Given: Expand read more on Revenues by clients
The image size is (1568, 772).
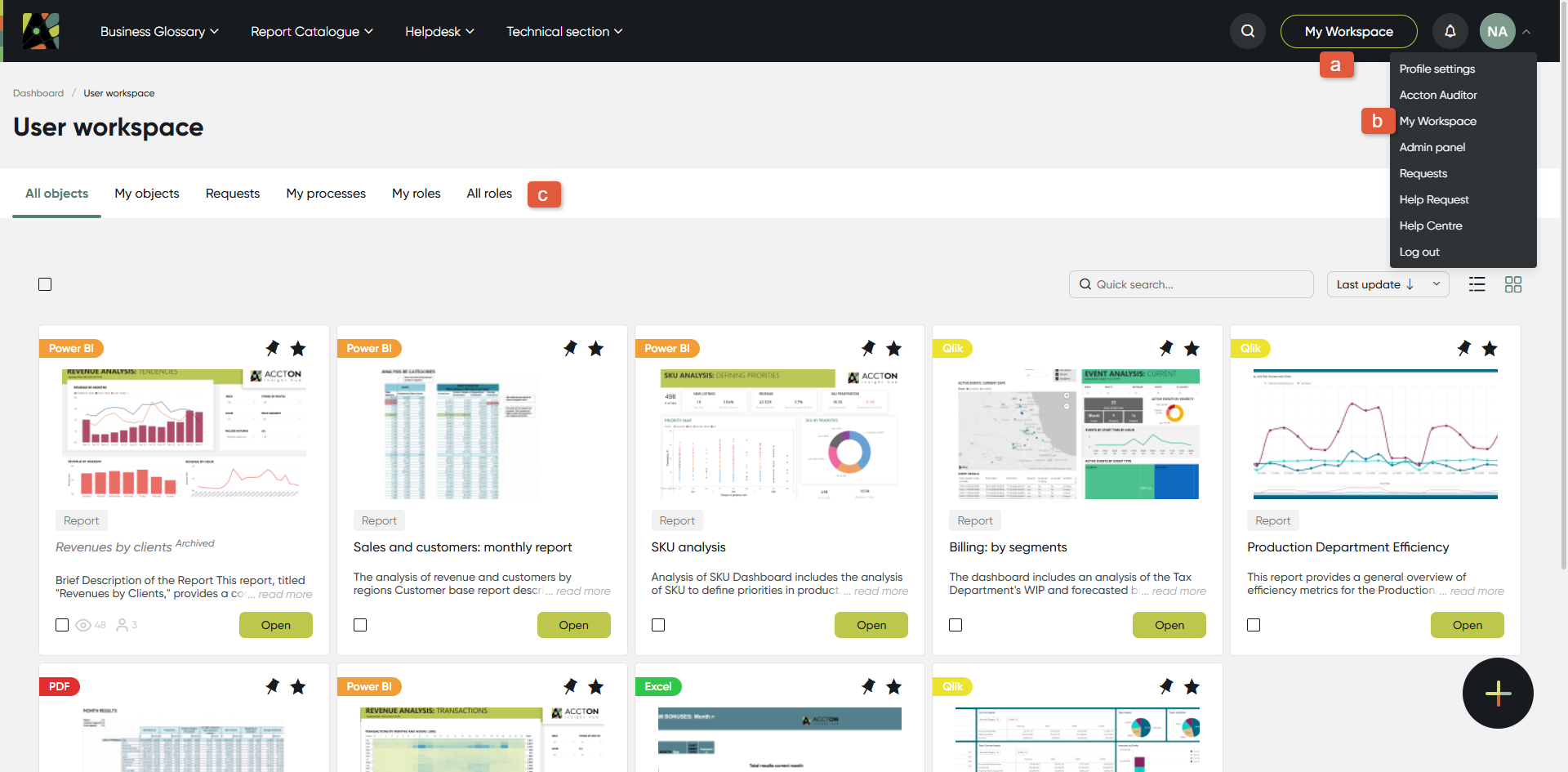Looking at the screenshot, I should tap(285, 595).
